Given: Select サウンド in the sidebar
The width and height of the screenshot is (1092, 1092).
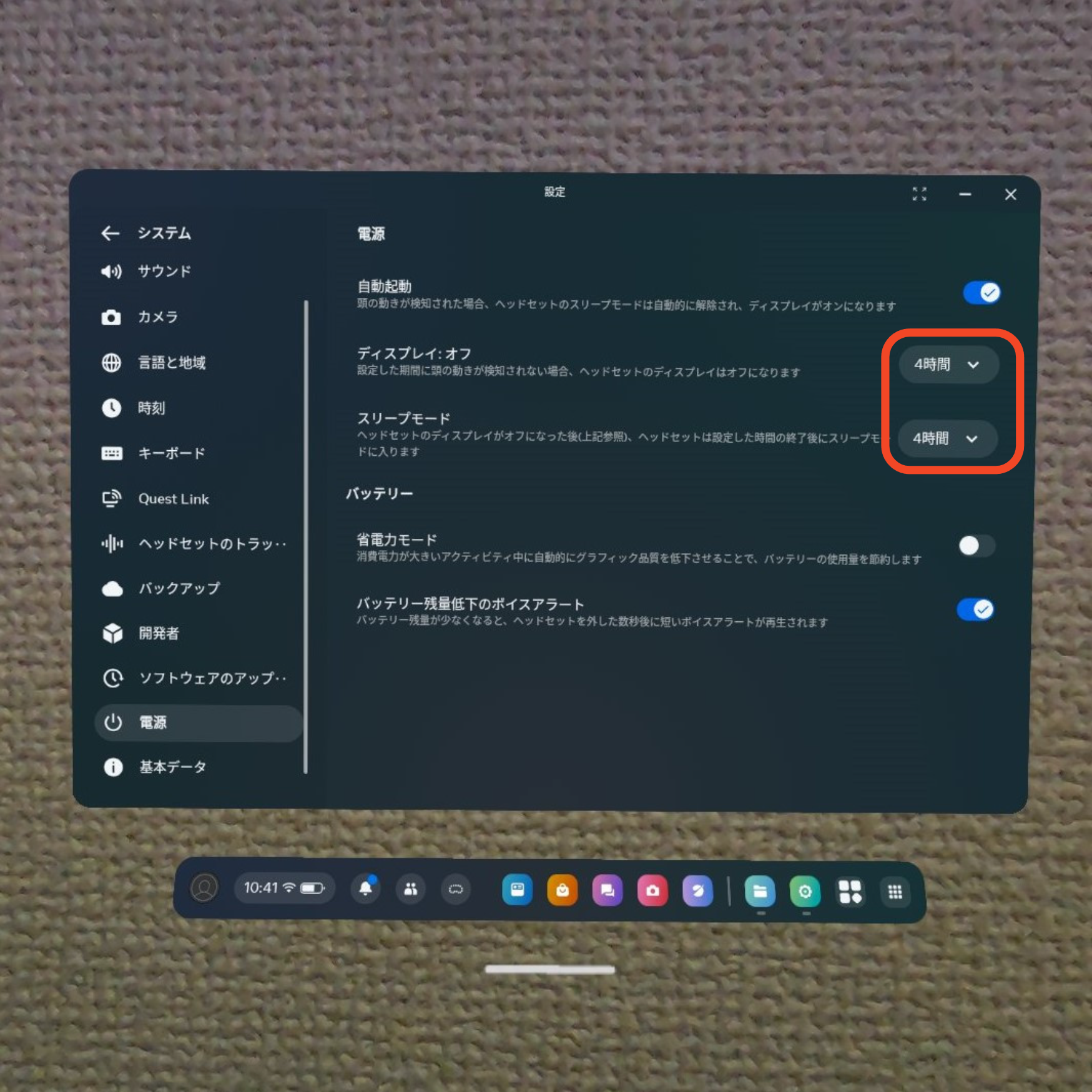Looking at the screenshot, I should [x=164, y=272].
